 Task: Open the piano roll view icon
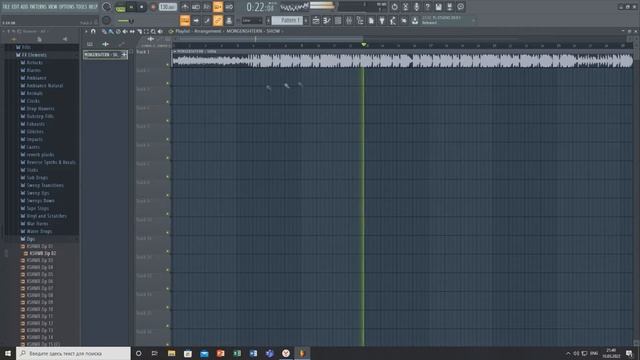coord(327,20)
